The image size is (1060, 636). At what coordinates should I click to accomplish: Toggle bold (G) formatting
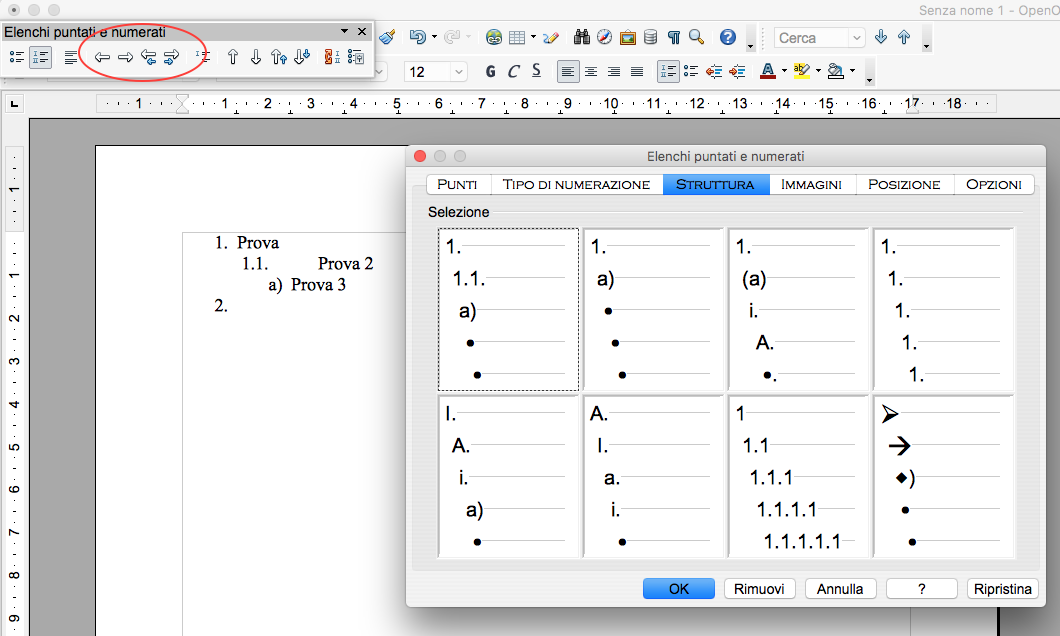pyautogui.click(x=491, y=71)
